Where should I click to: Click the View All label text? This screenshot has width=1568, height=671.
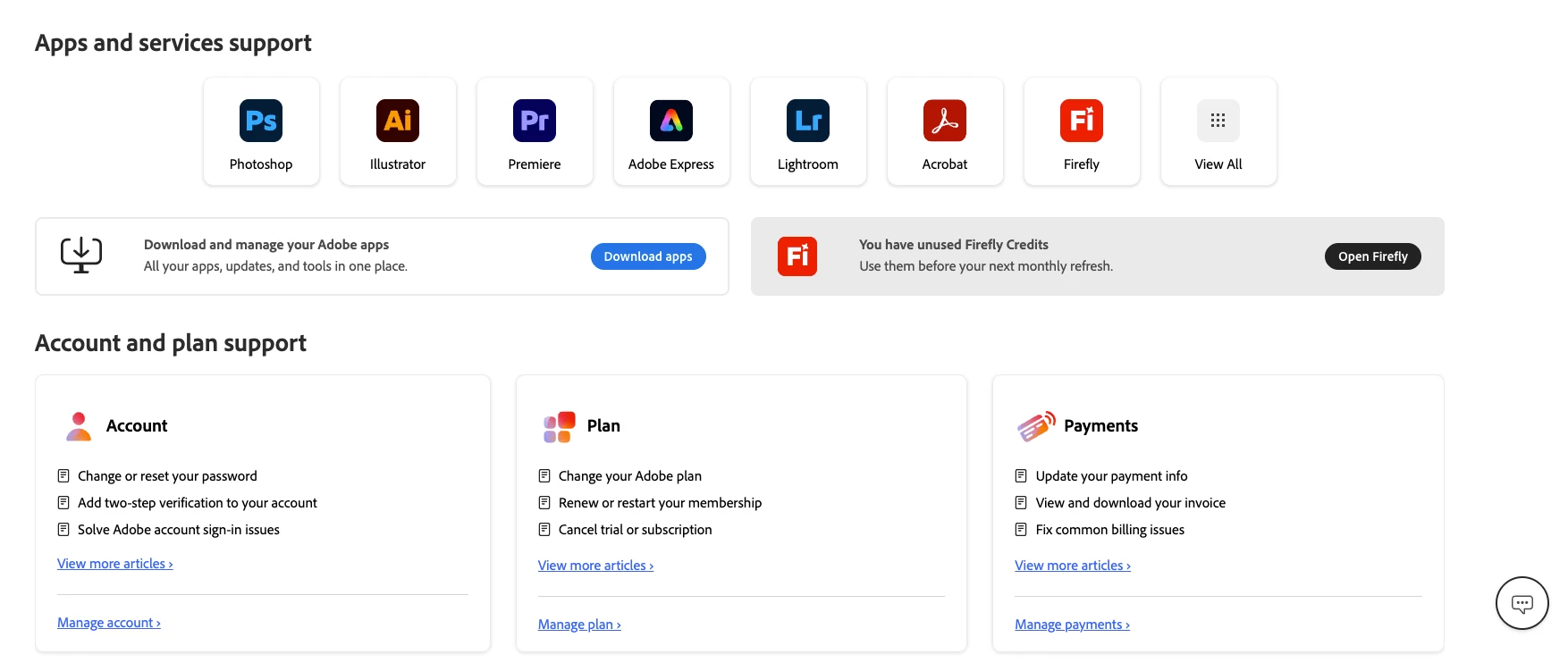coord(1218,164)
